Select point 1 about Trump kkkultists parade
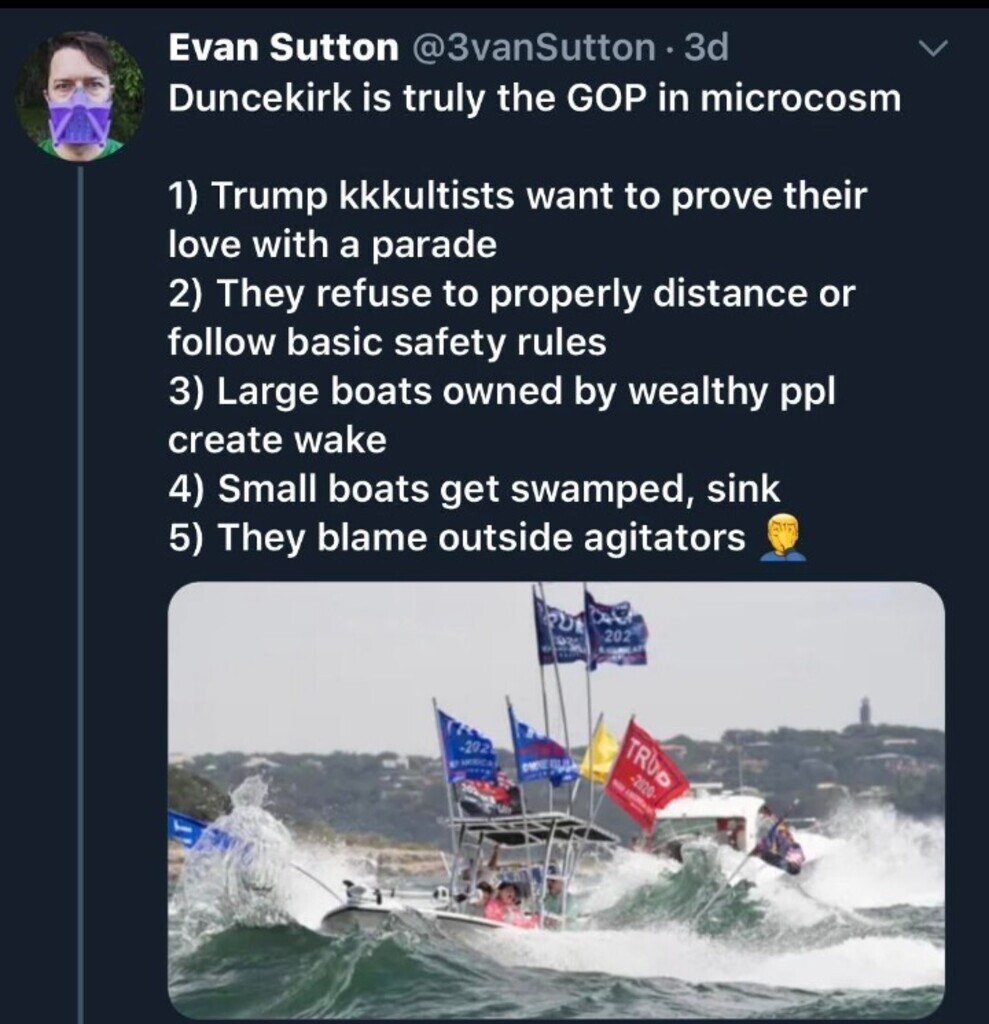989x1024 pixels. [517, 219]
